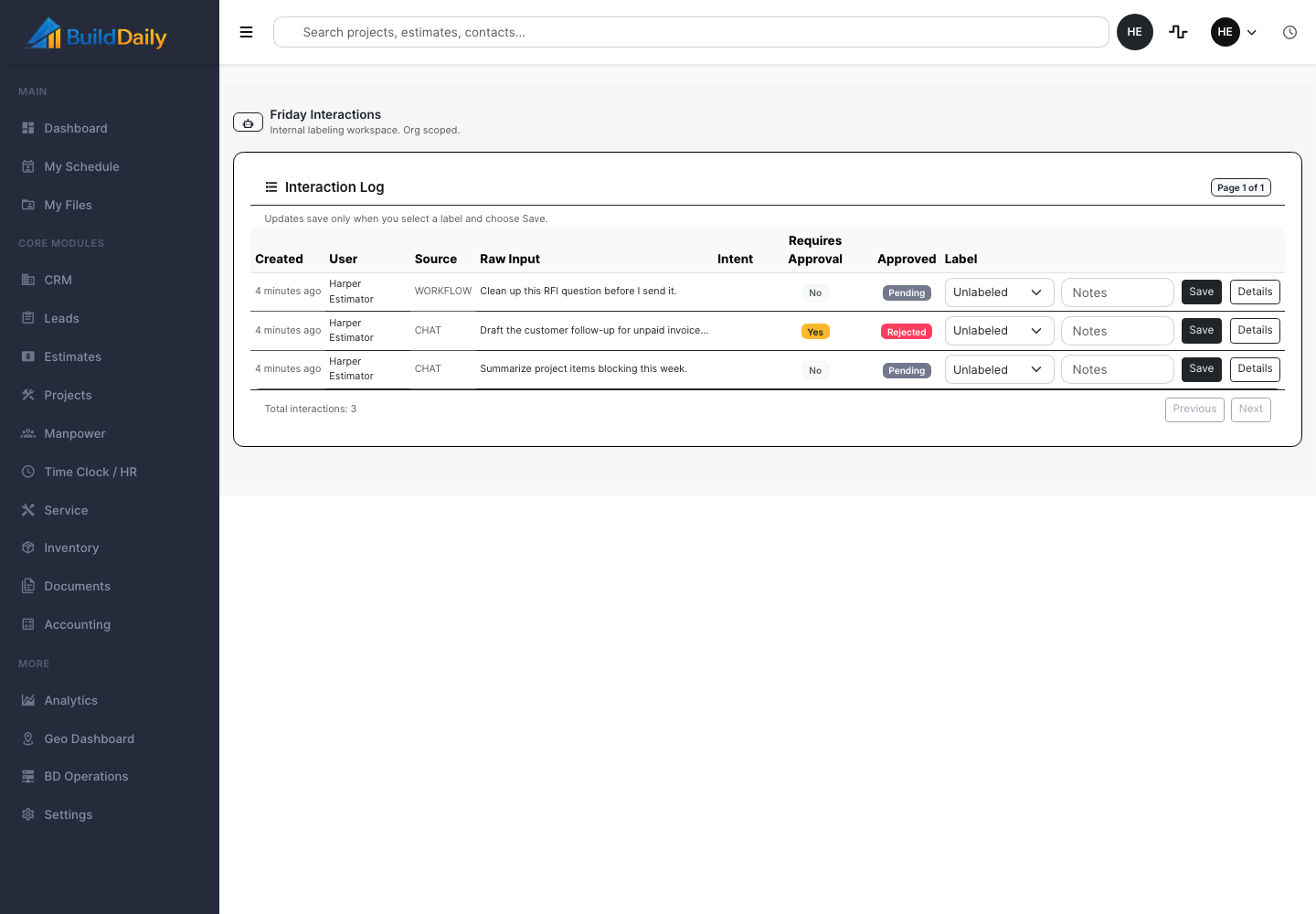This screenshot has width=1316, height=914.
Task: Click the Estimates dollar icon
Action: click(28, 356)
